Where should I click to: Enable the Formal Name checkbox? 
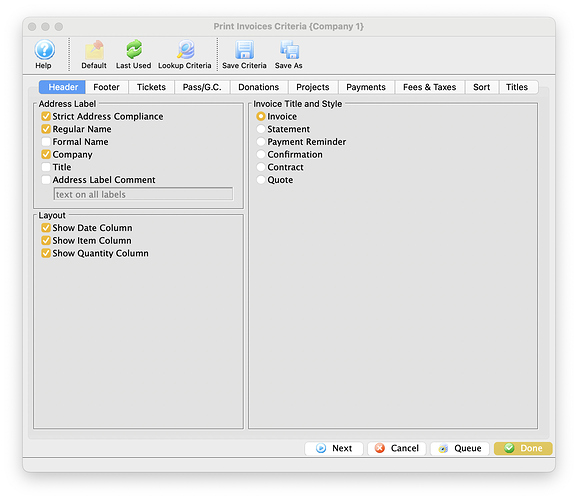pyautogui.click(x=46, y=142)
